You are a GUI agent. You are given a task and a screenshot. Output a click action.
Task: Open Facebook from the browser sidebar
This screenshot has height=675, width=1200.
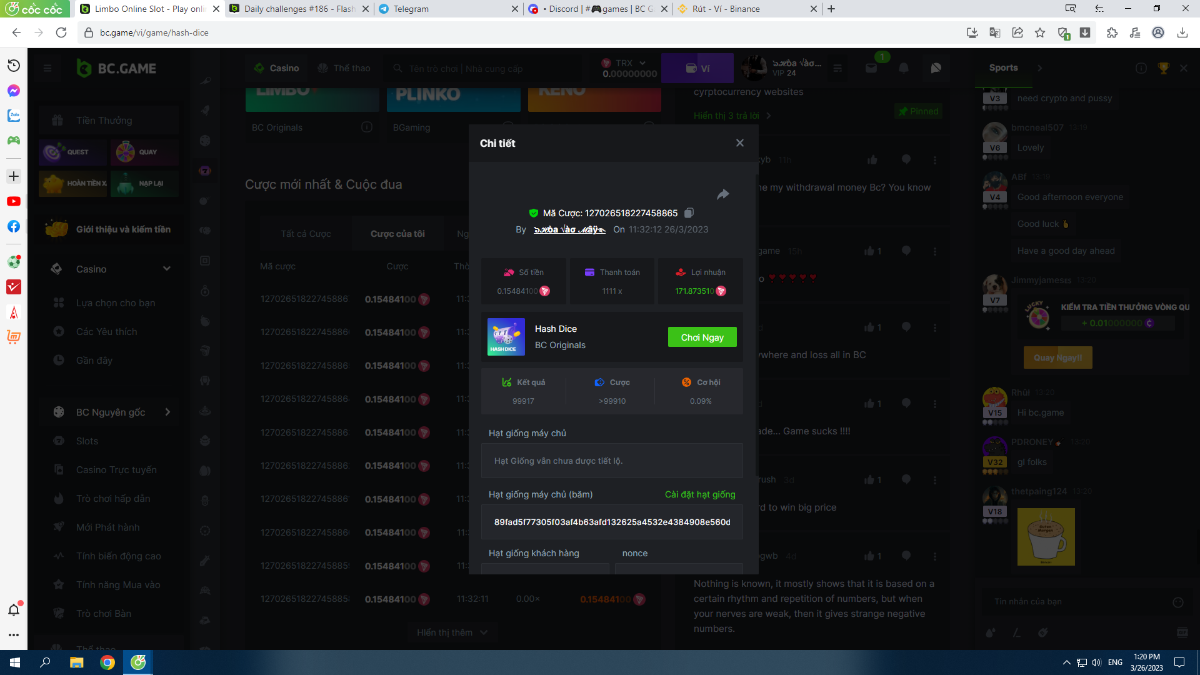click(x=14, y=226)
